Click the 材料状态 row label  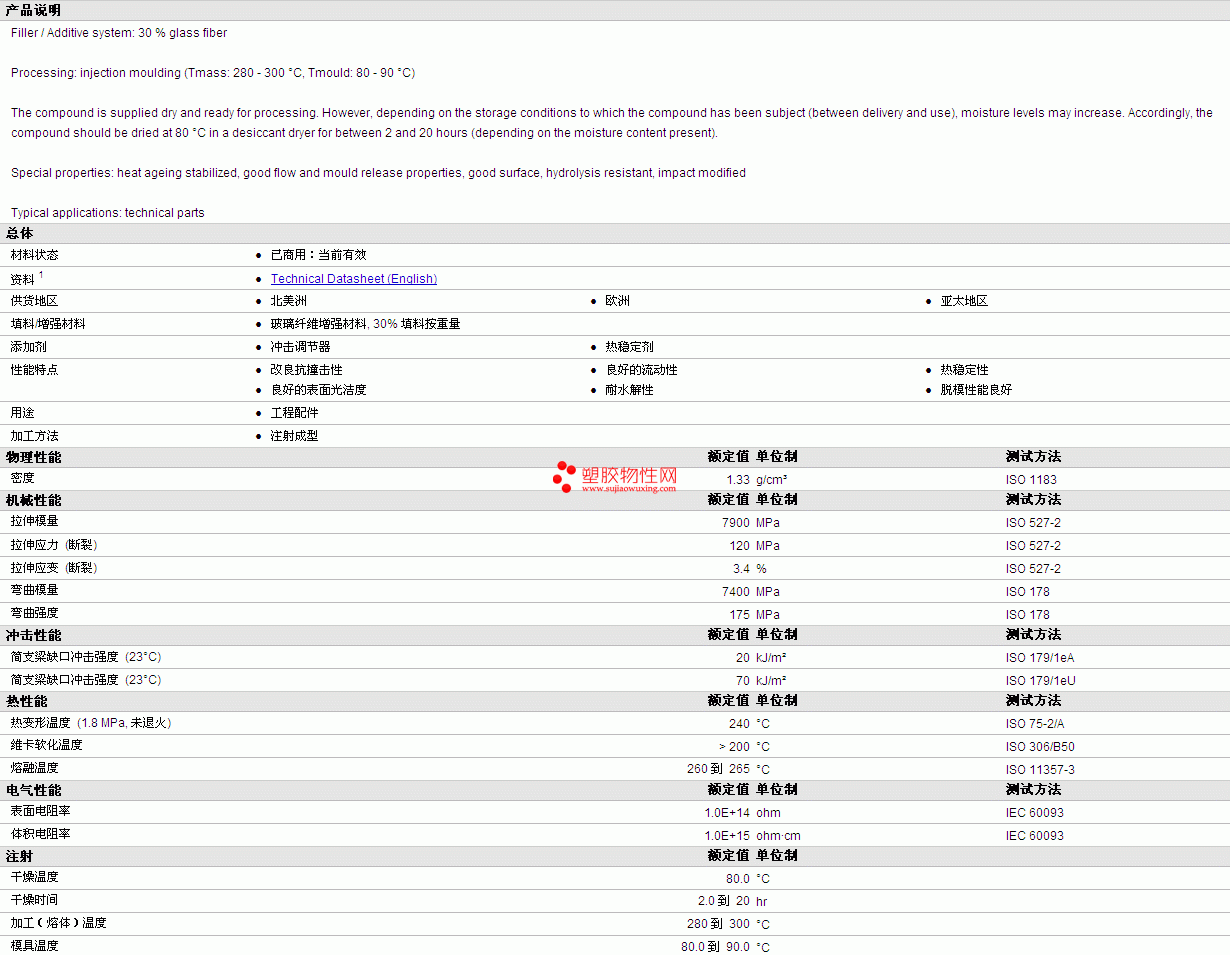click(x=35, y=255)
